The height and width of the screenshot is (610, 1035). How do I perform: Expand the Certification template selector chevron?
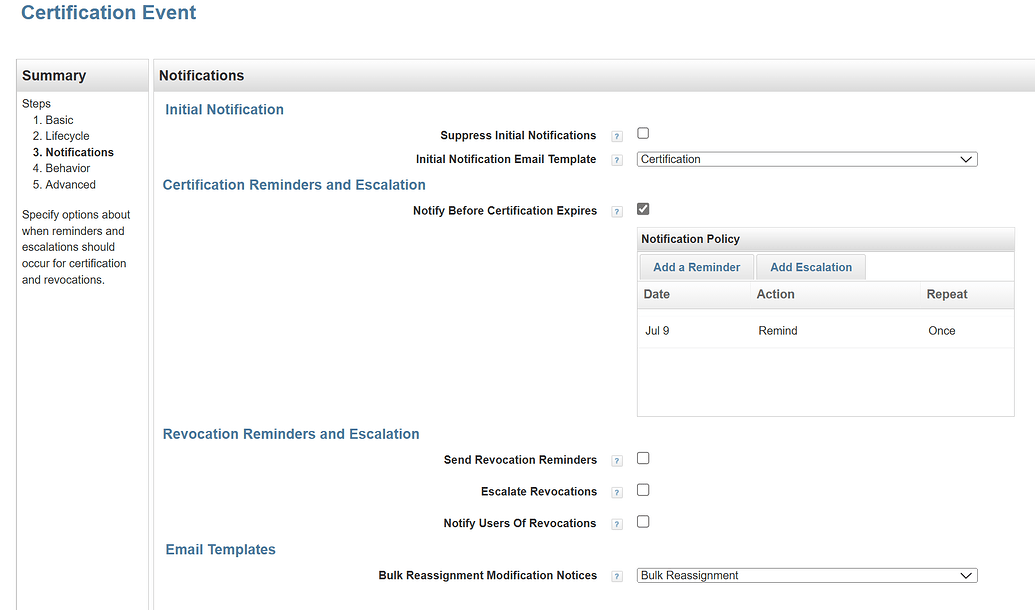tap(966, 159)
